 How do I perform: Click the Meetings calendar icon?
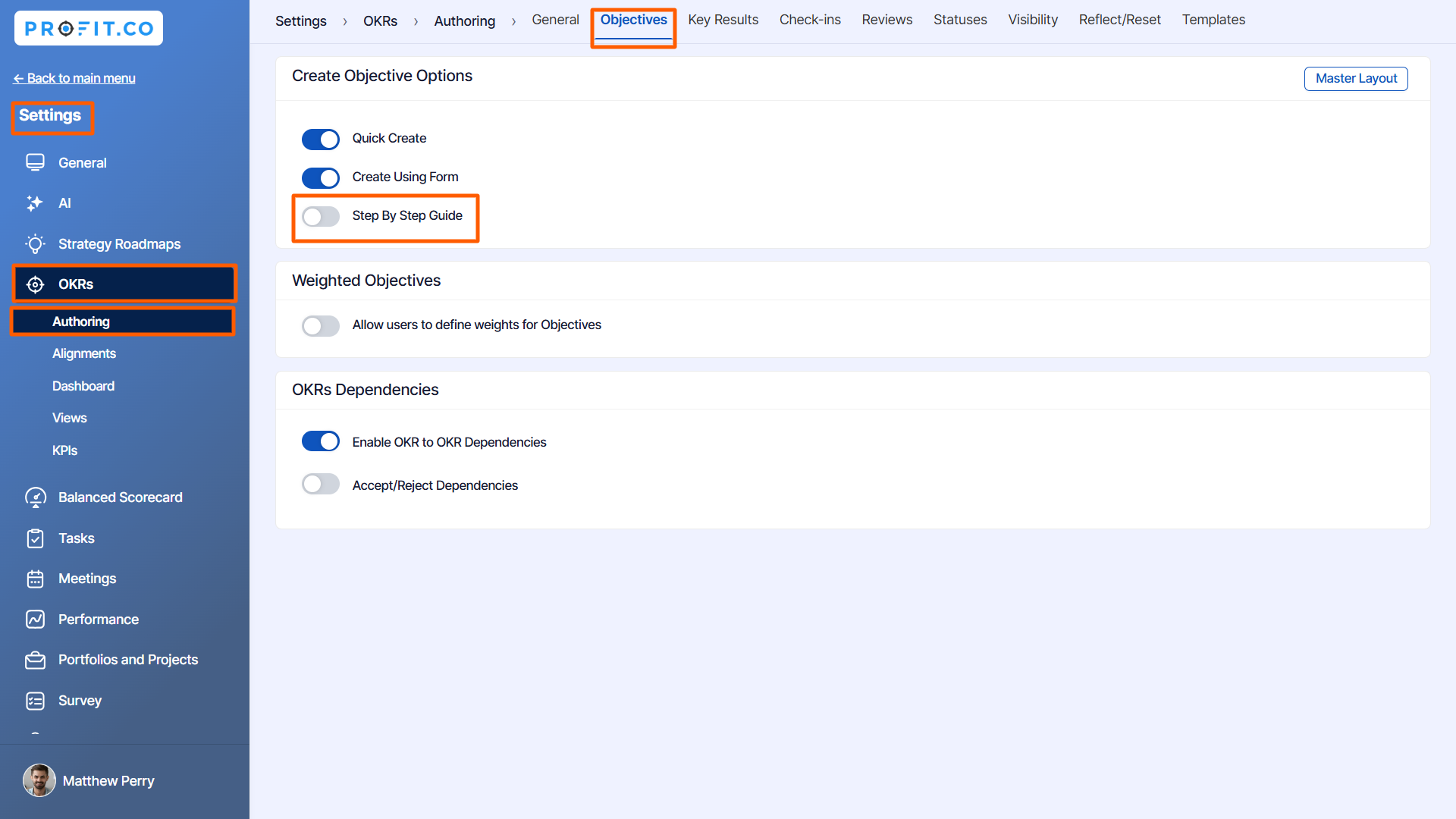(x=35, y=579)
